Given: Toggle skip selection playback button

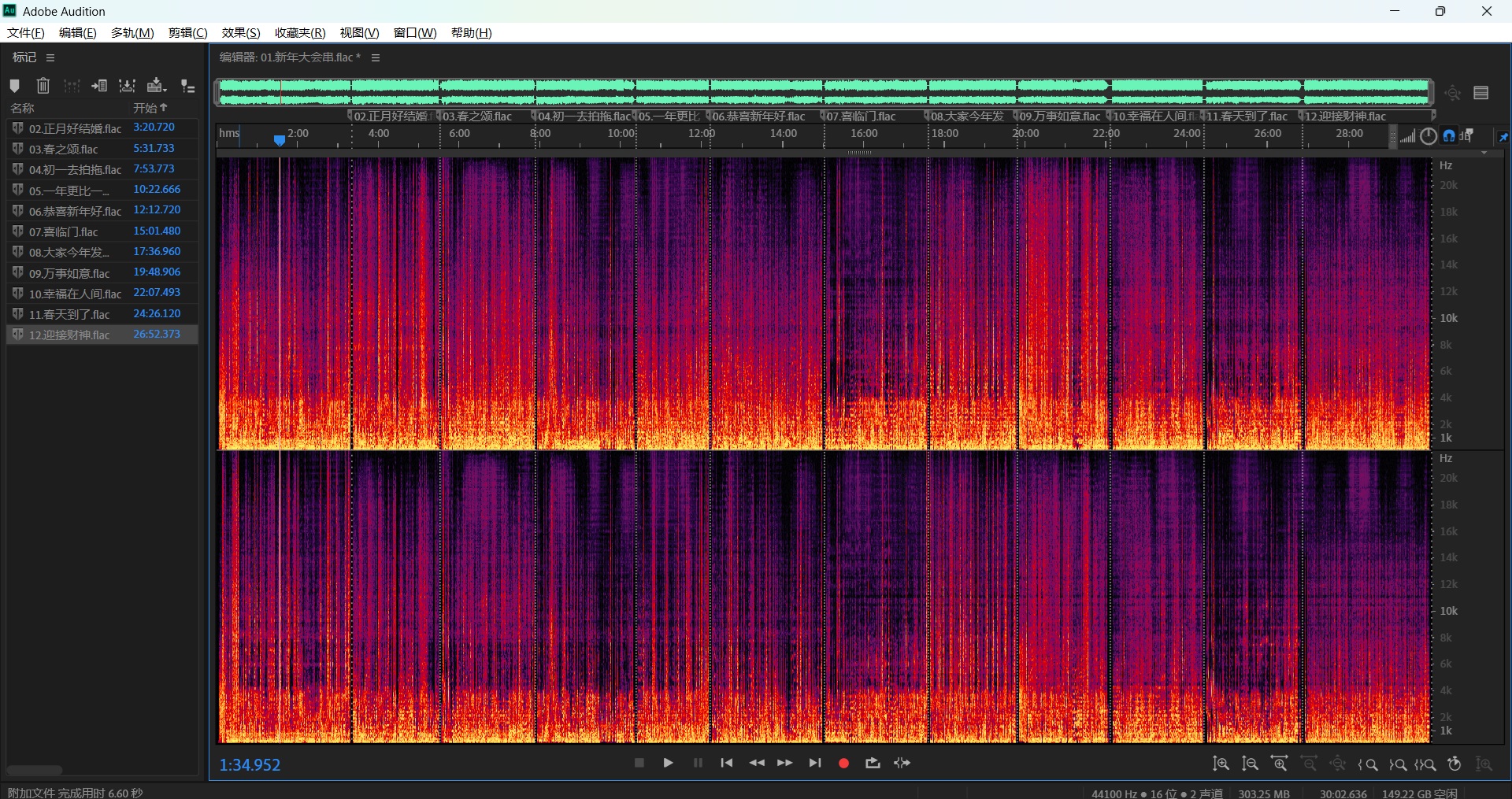Looking at the screenshot, I should coord(902,763).
